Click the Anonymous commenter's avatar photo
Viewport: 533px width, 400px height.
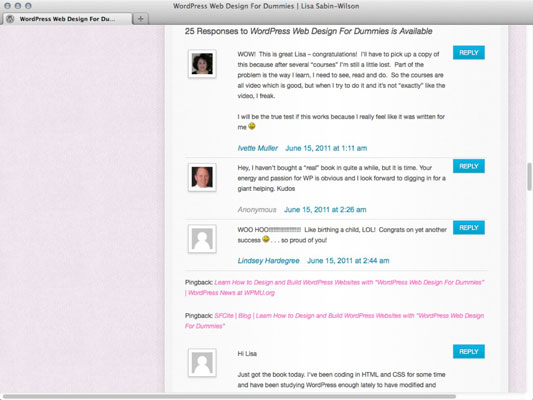202,177
